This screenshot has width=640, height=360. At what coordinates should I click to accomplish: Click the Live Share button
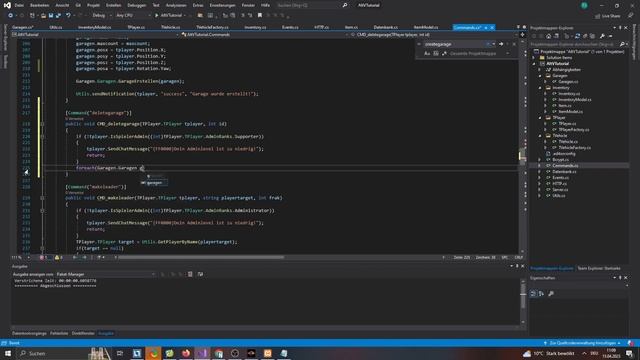[x=607, y=16]
